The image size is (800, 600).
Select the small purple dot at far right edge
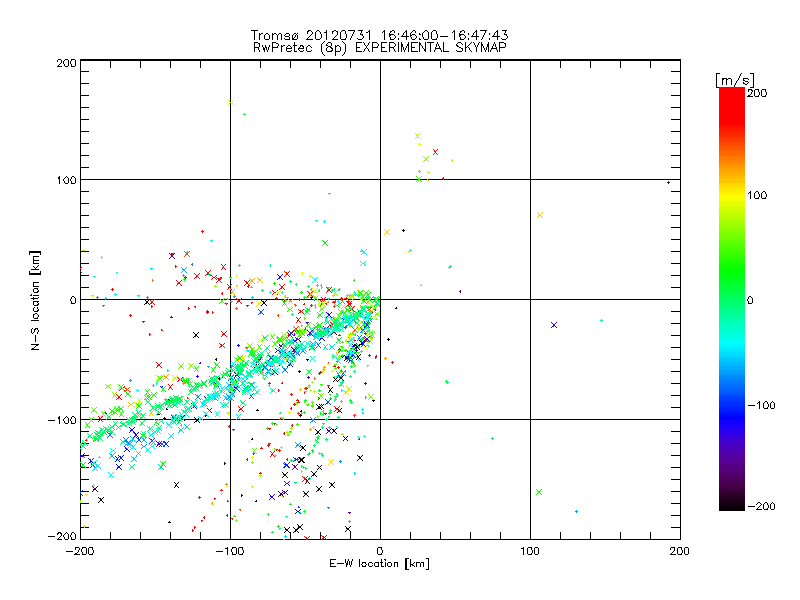point(668,183)
